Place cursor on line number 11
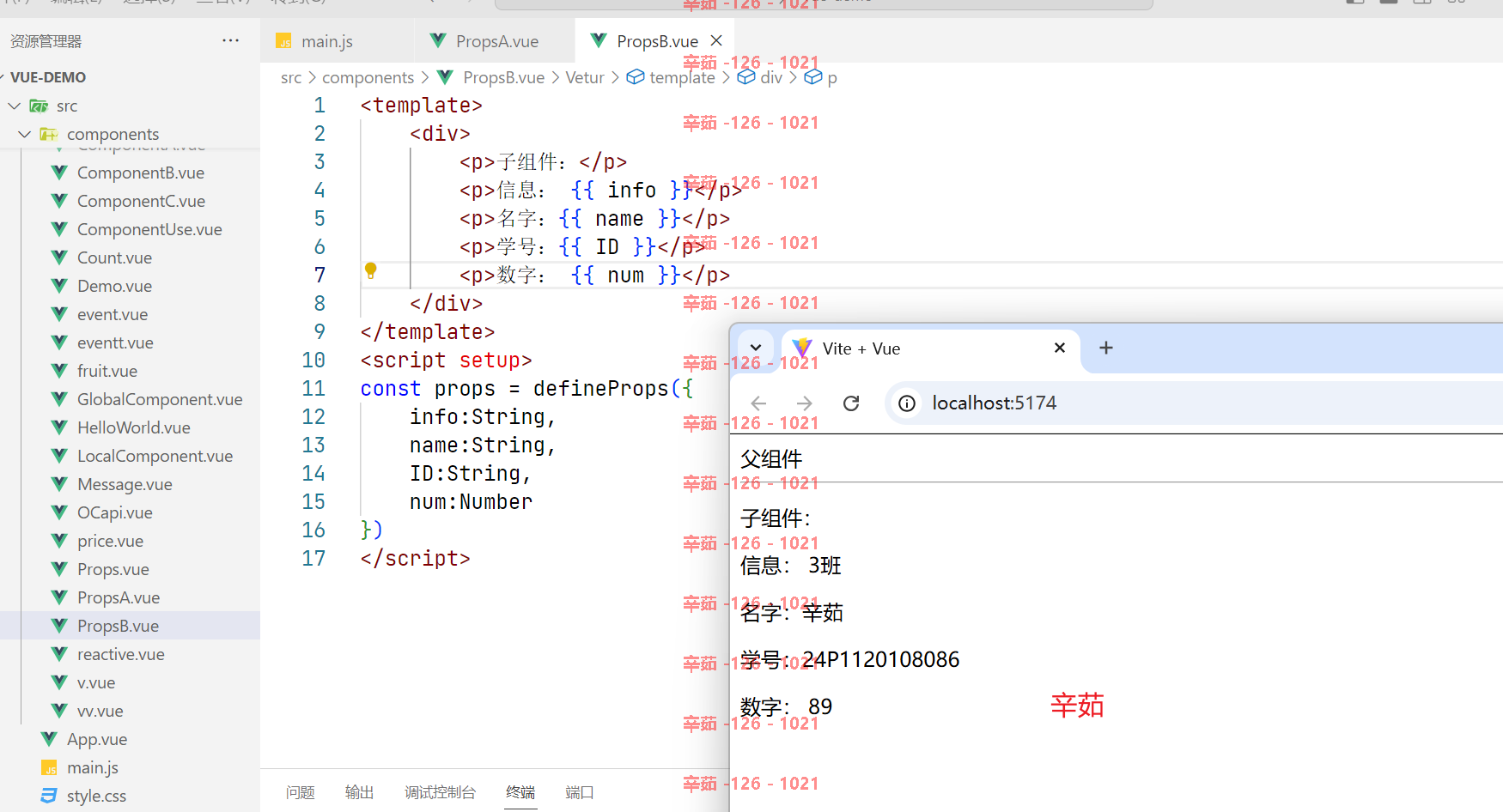The width and height of the screenshot is (1503, 812). (313, 389)
